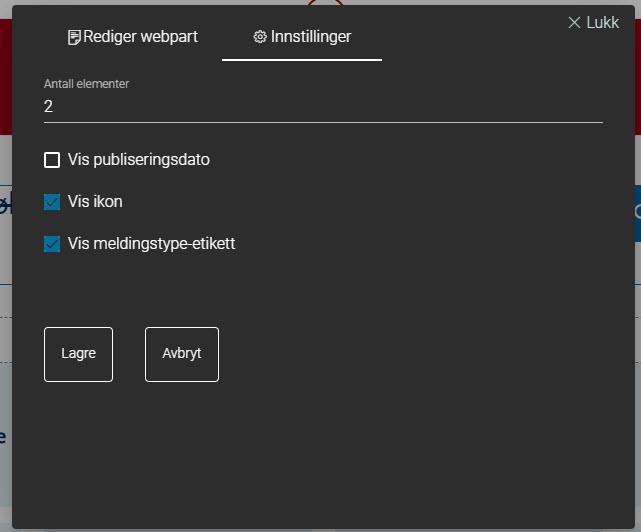Click the Vis publiseringsdato label text
The height and width of the screenshot is (532, 641).
[139, 160]
